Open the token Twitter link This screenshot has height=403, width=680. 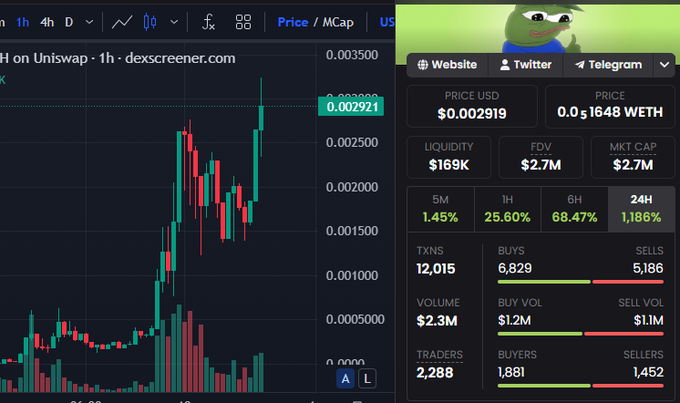coord(526,65)
